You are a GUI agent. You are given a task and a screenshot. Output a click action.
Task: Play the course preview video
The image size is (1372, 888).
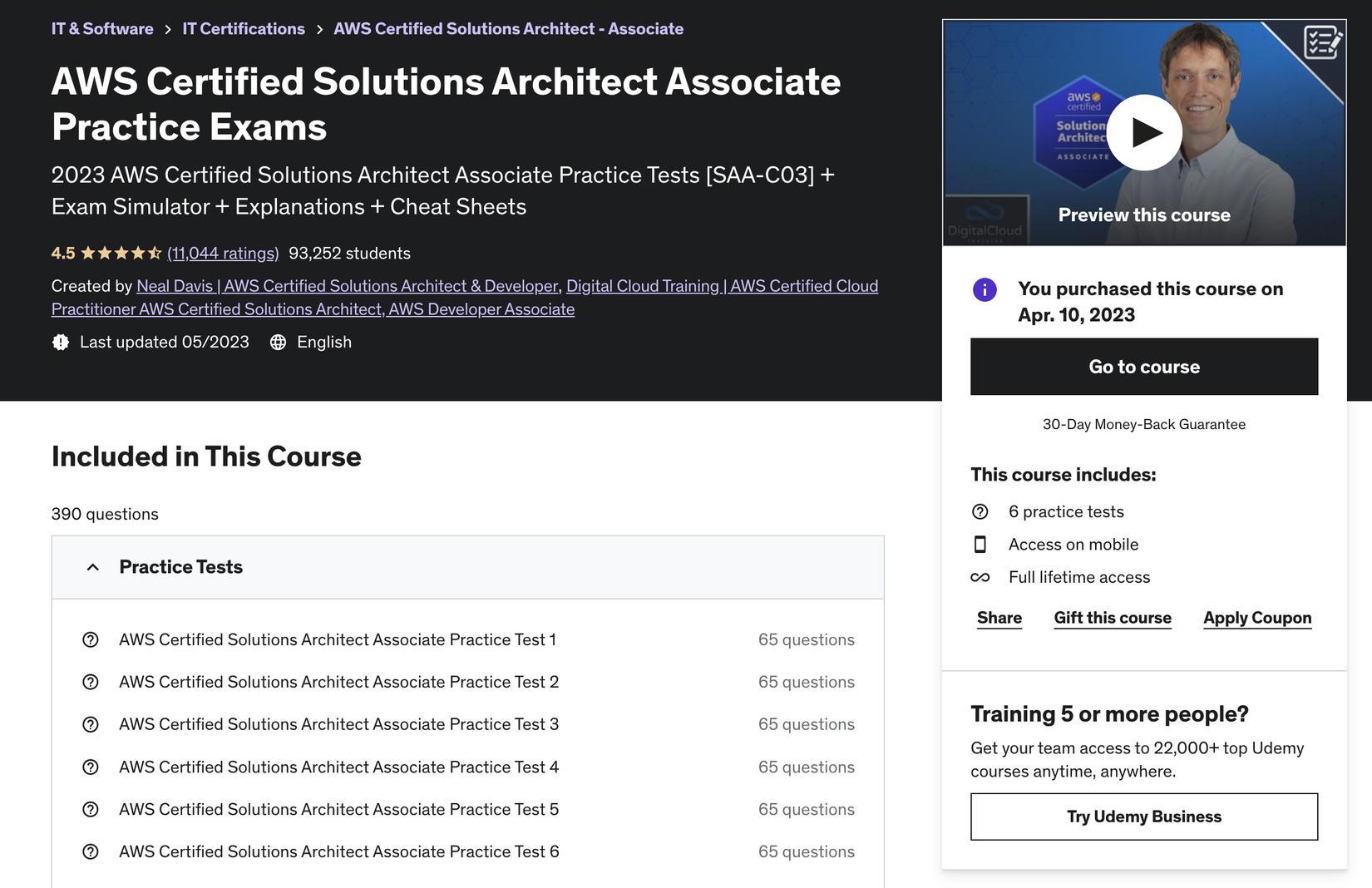coord(1144,133)
